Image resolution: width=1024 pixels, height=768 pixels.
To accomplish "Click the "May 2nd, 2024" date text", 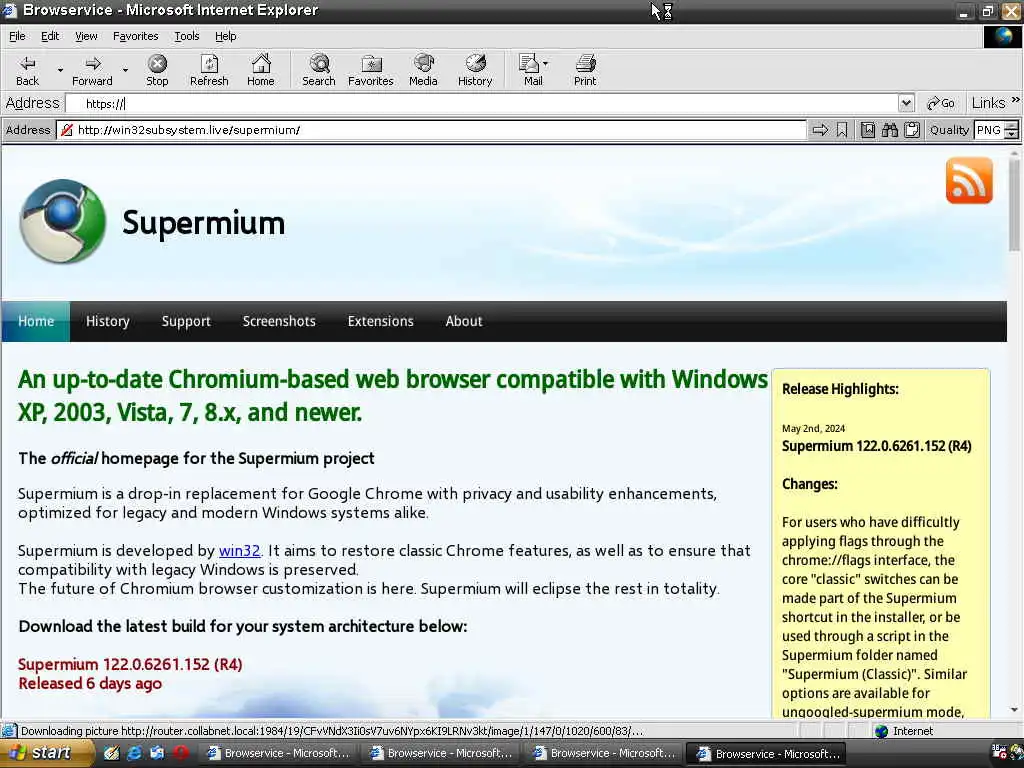I will tap(813, 428).
